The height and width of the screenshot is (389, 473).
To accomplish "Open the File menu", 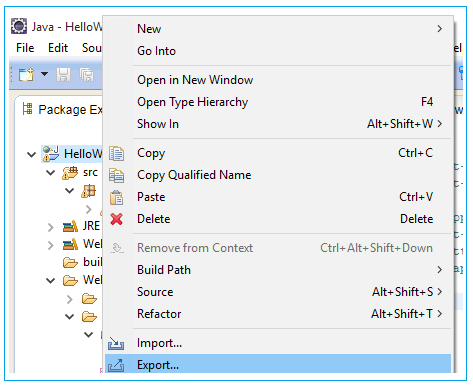I will tap(25, 48).
